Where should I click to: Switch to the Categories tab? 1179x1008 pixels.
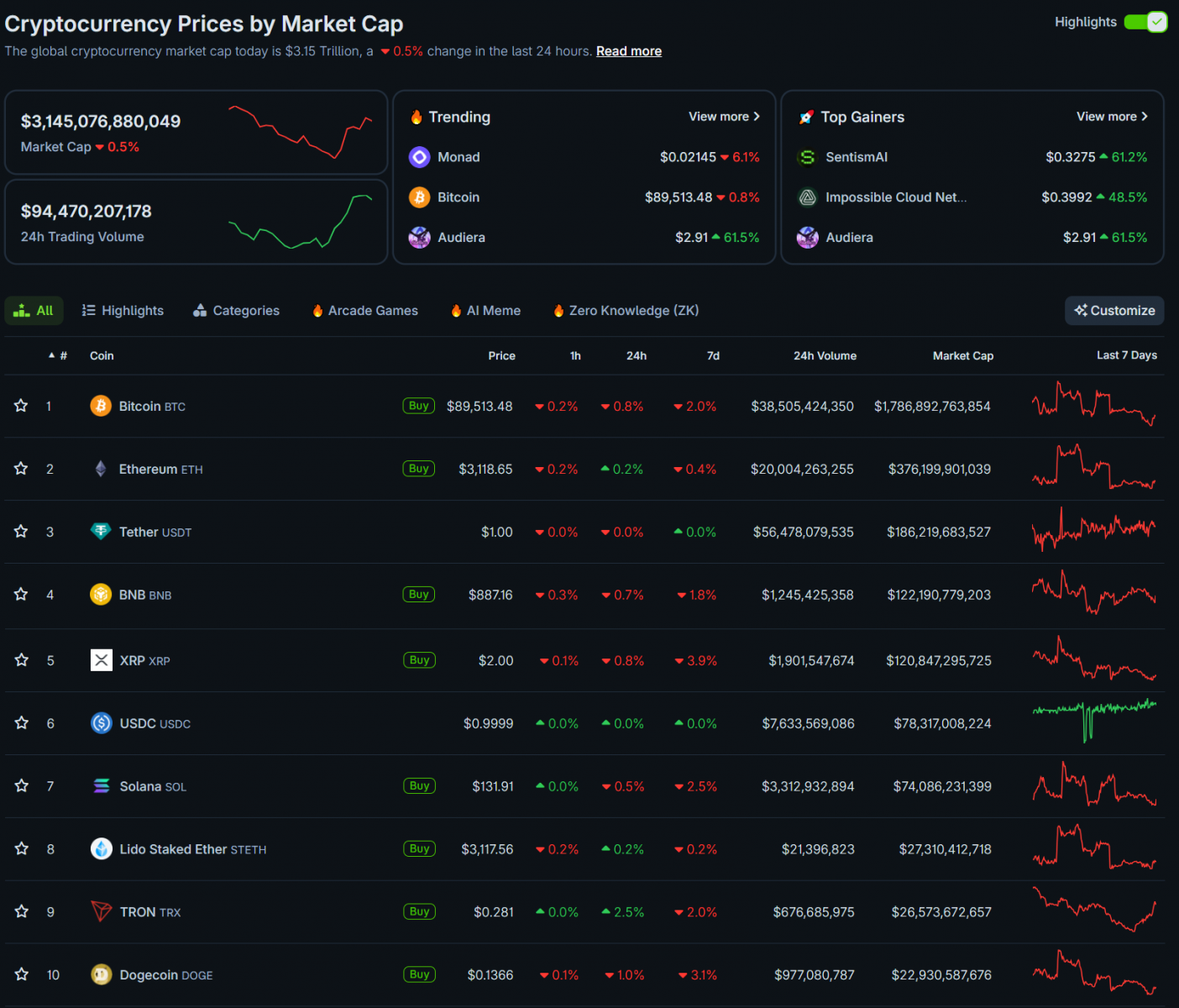[236, 311]
